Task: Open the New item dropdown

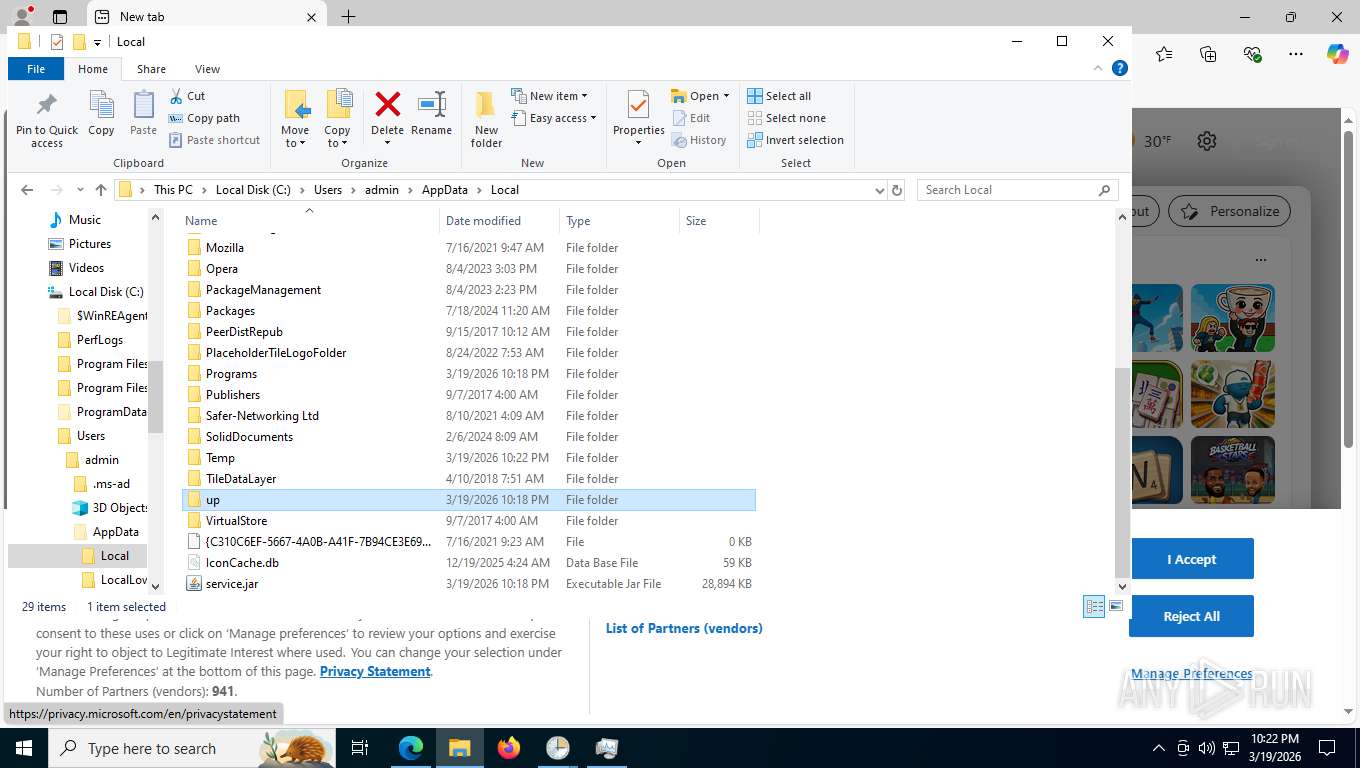Action: 549,96
